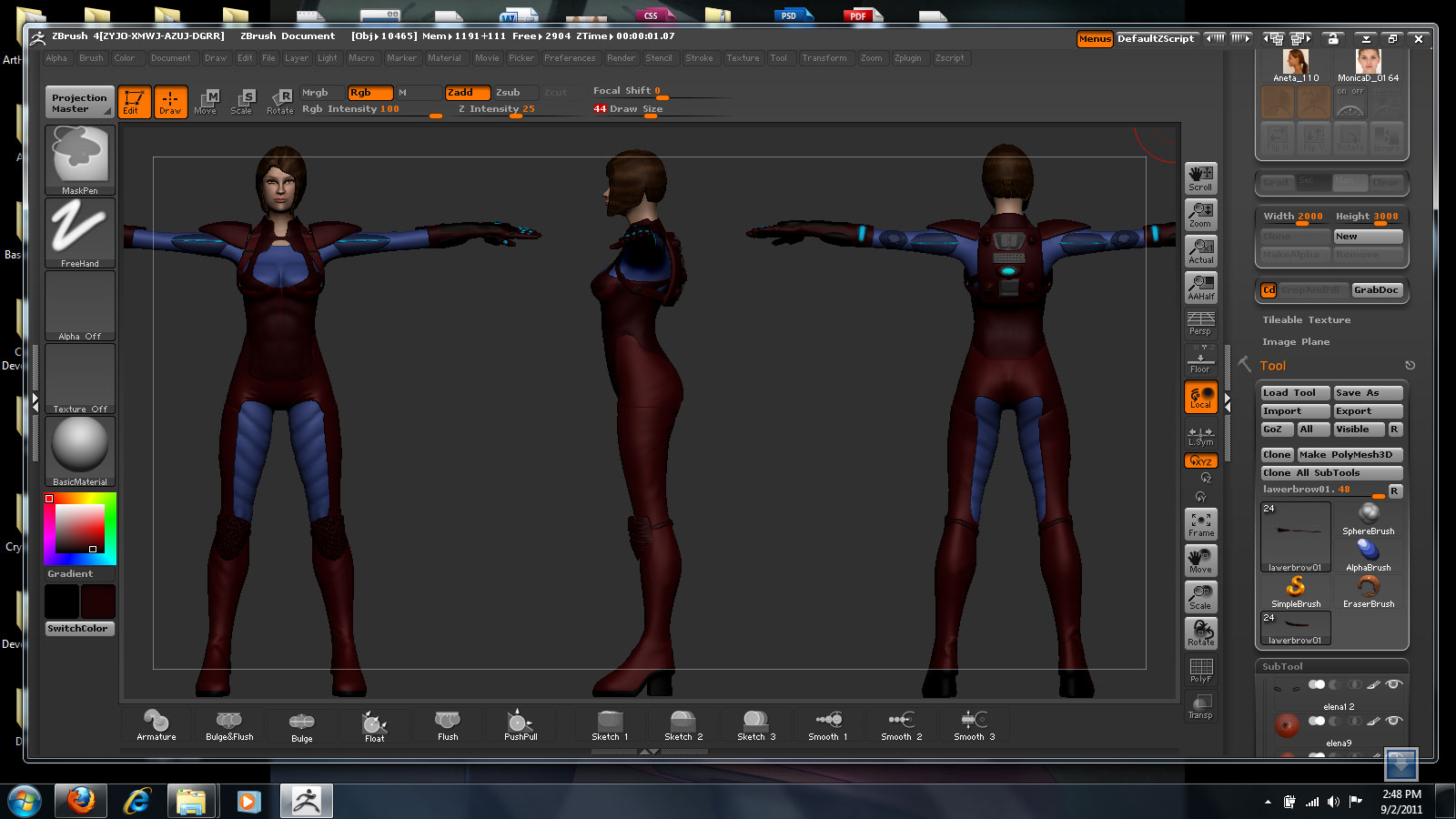Open the Document menu
1456x819 pixels.
(x=171, y=58)
